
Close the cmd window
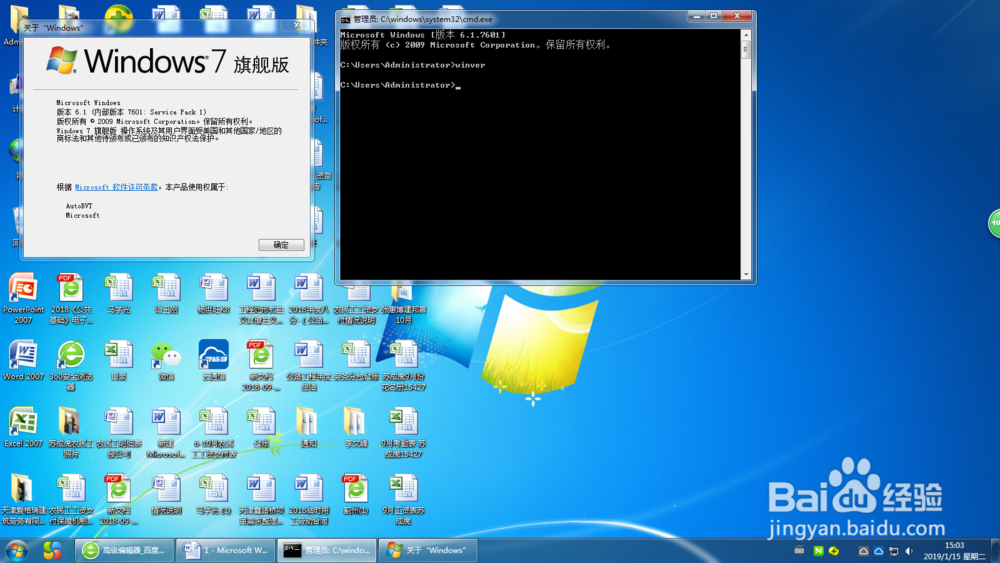tap(737, 16)
